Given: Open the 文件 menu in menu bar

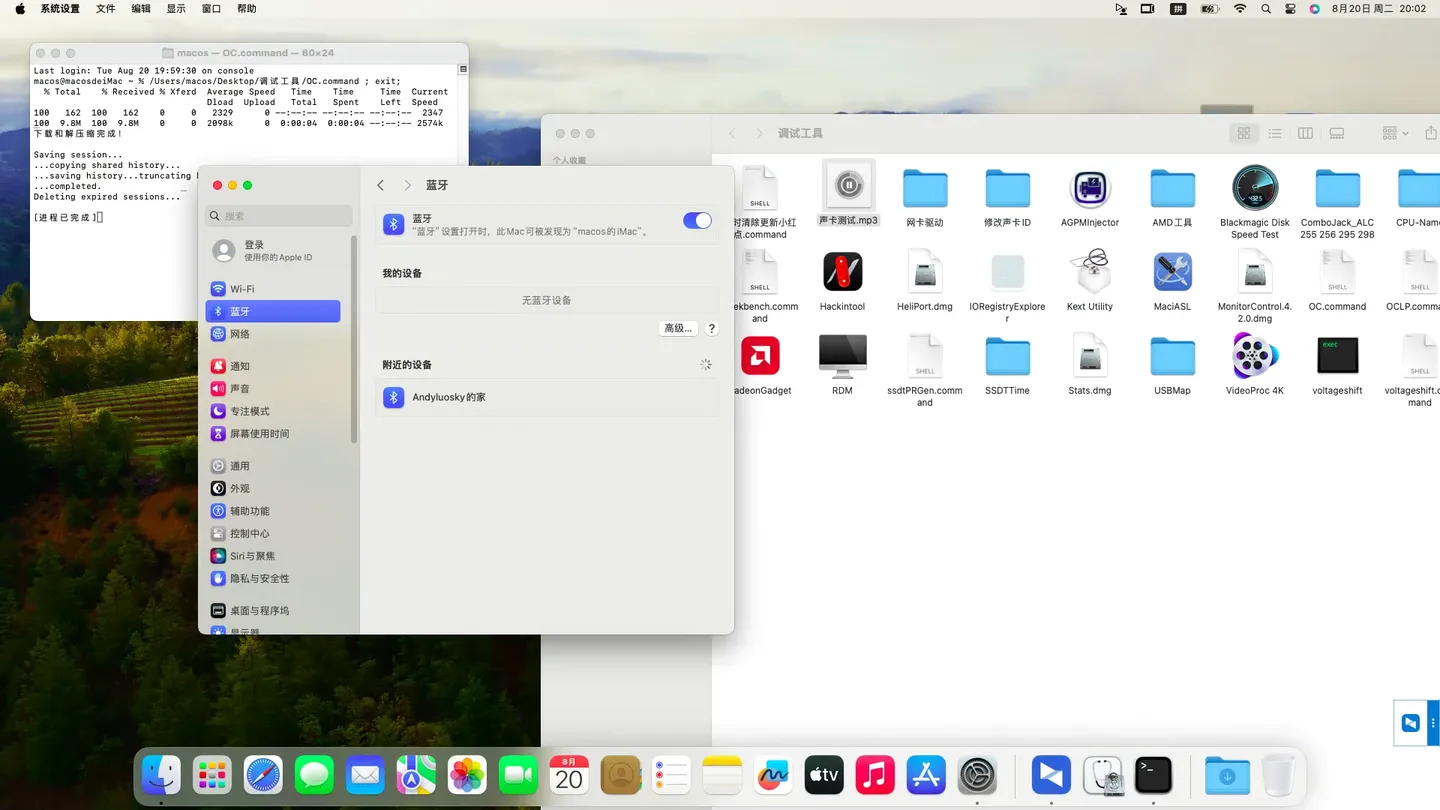Looking at the screenshot, I should (105, 9).
